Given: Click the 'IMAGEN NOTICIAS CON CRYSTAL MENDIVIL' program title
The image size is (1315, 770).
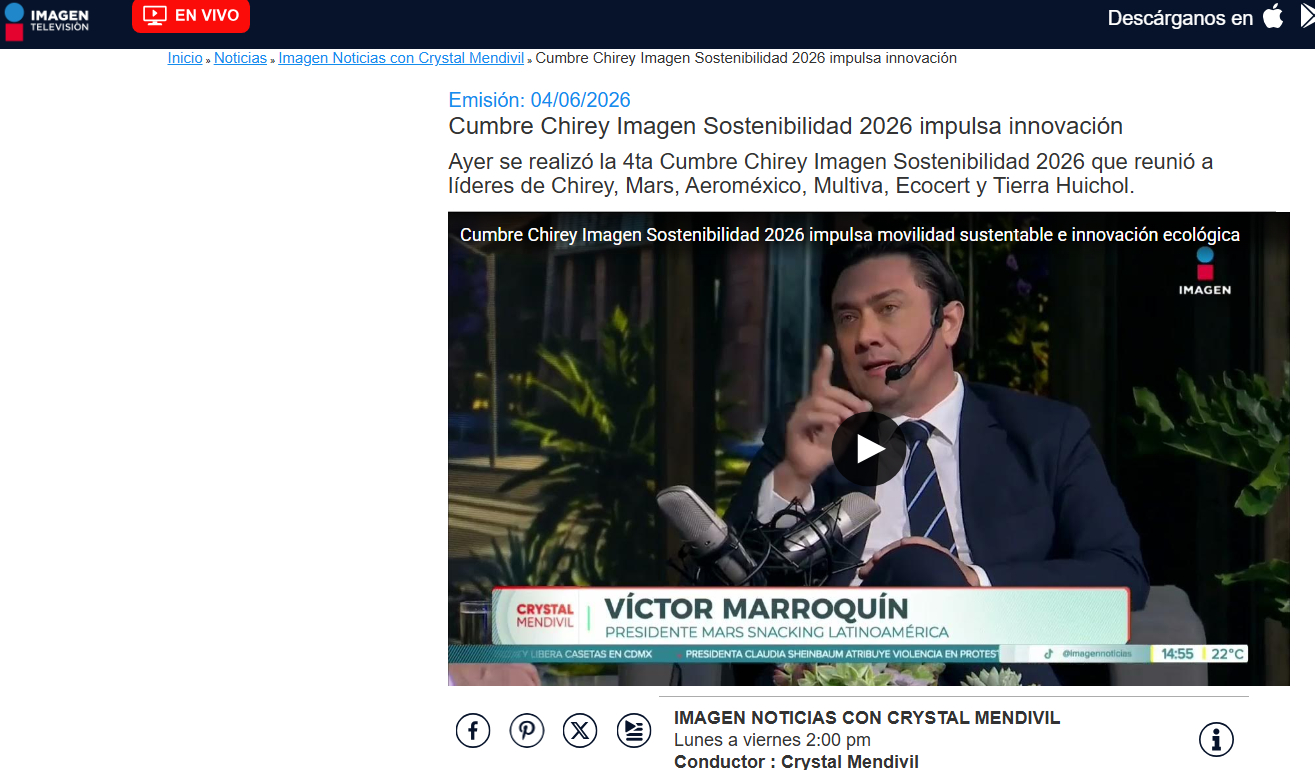Looking at the screenshot, I should pyautogui.click(x=867, y=718).
